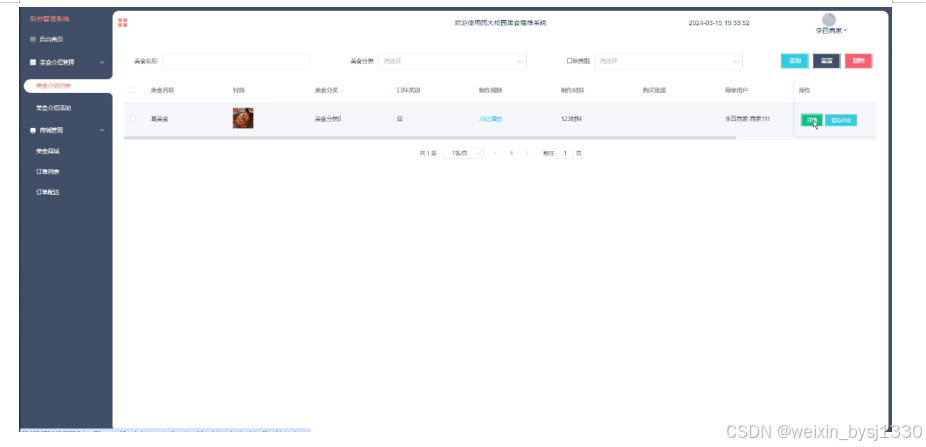926x447 pixels.
Task: Select page number 1 in pagination
Action: coord(511,153)
